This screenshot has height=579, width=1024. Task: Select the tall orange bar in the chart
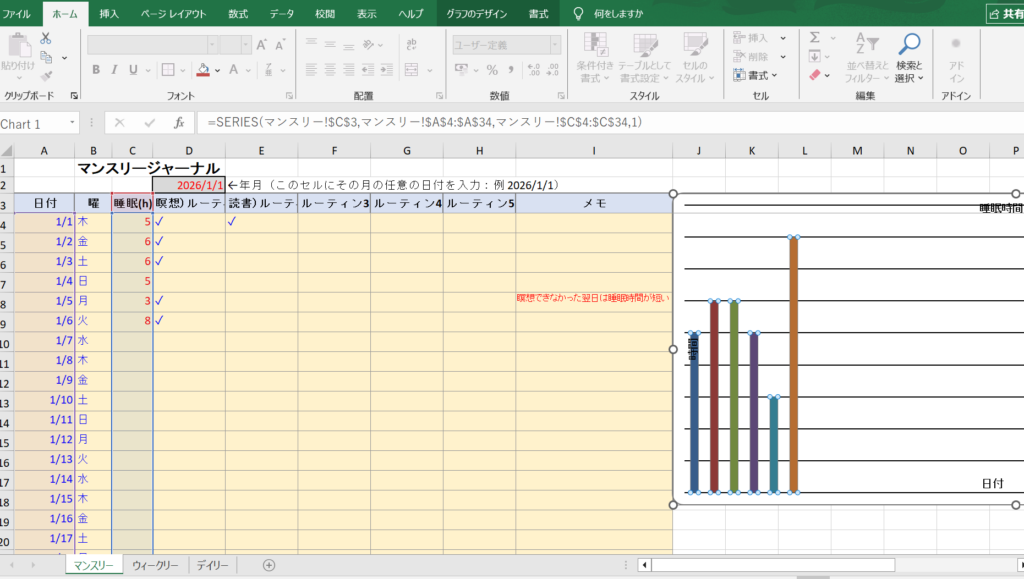[794, 365]
